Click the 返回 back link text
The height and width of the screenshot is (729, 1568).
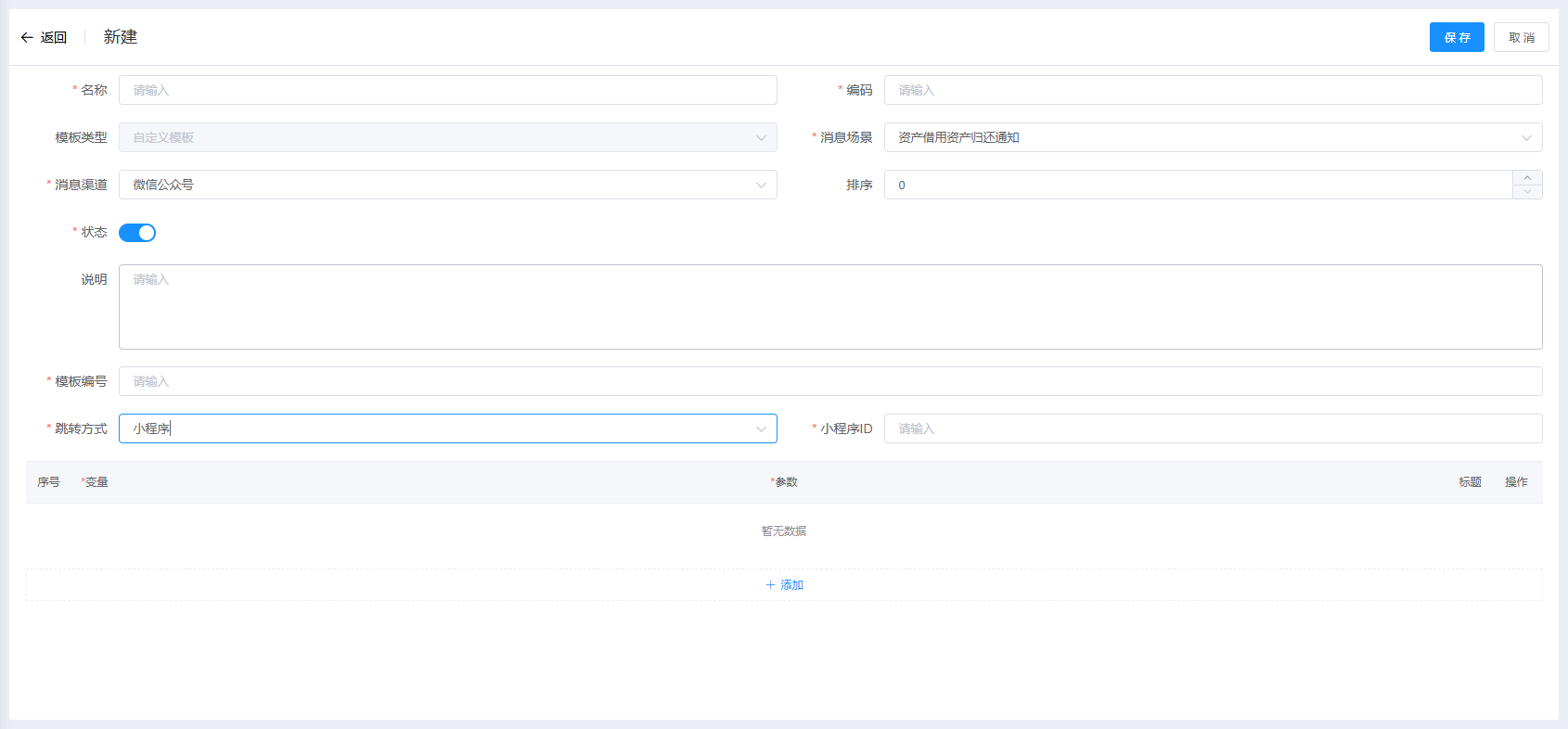(x=54, y=38)
